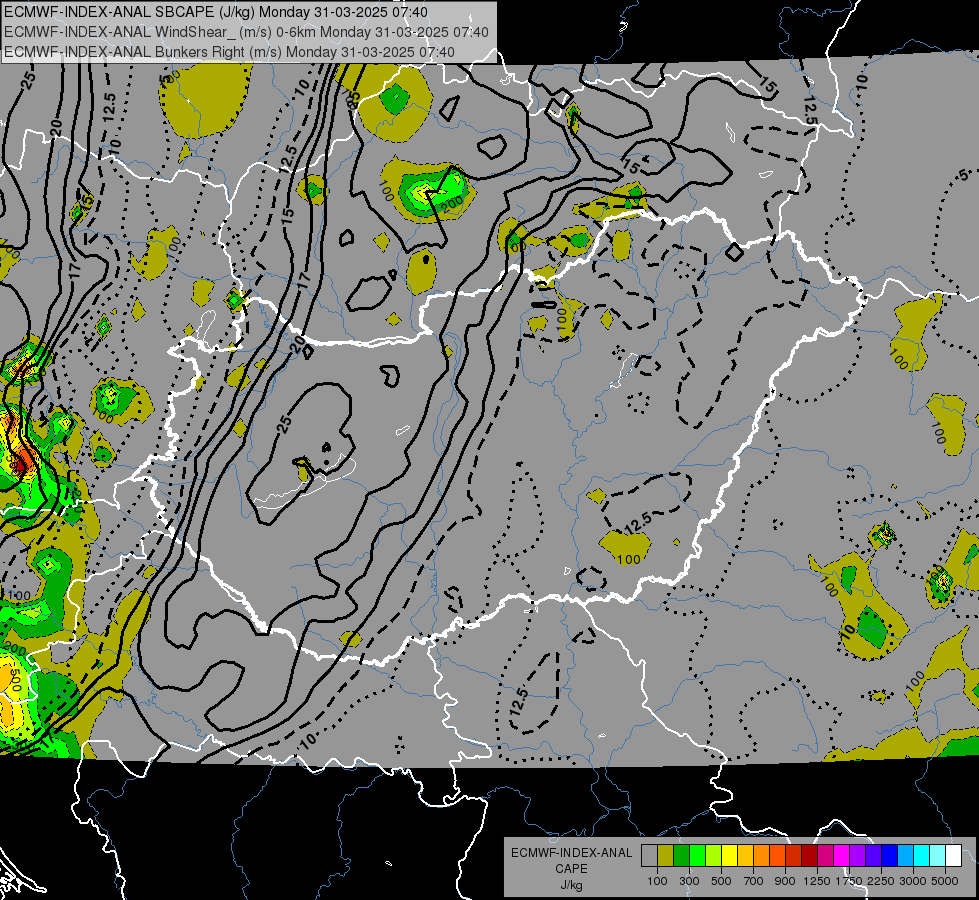Select the red legend swatch after 900
Viewport: 979px width, 900px height.
coord(794,856)
